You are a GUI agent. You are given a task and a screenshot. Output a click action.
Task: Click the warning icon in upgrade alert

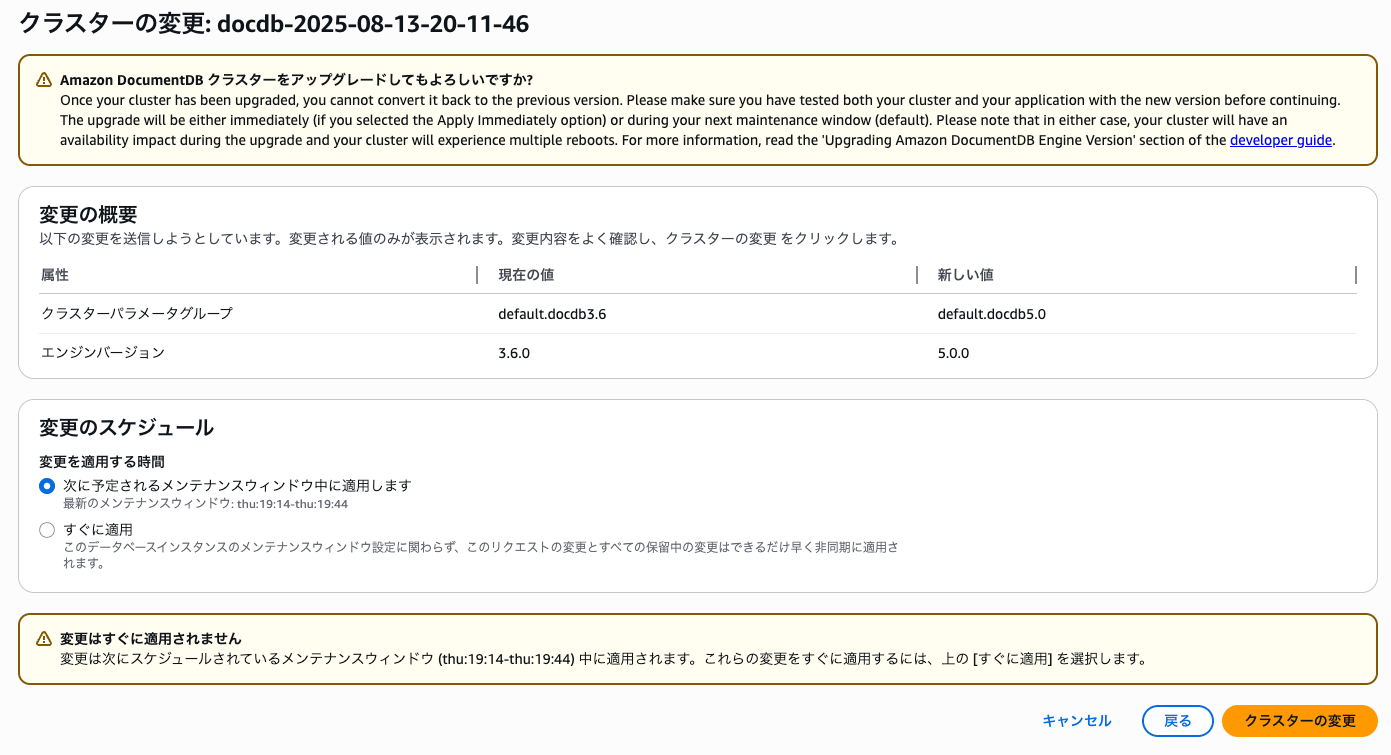click(44, 80)
